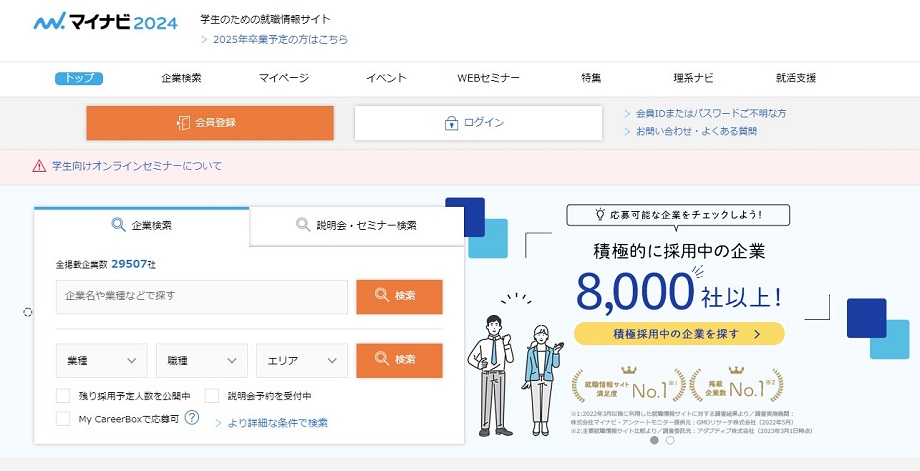
Task: Click the 掲載企業数 No.1 laurel badge
Action: click(736, 385)
